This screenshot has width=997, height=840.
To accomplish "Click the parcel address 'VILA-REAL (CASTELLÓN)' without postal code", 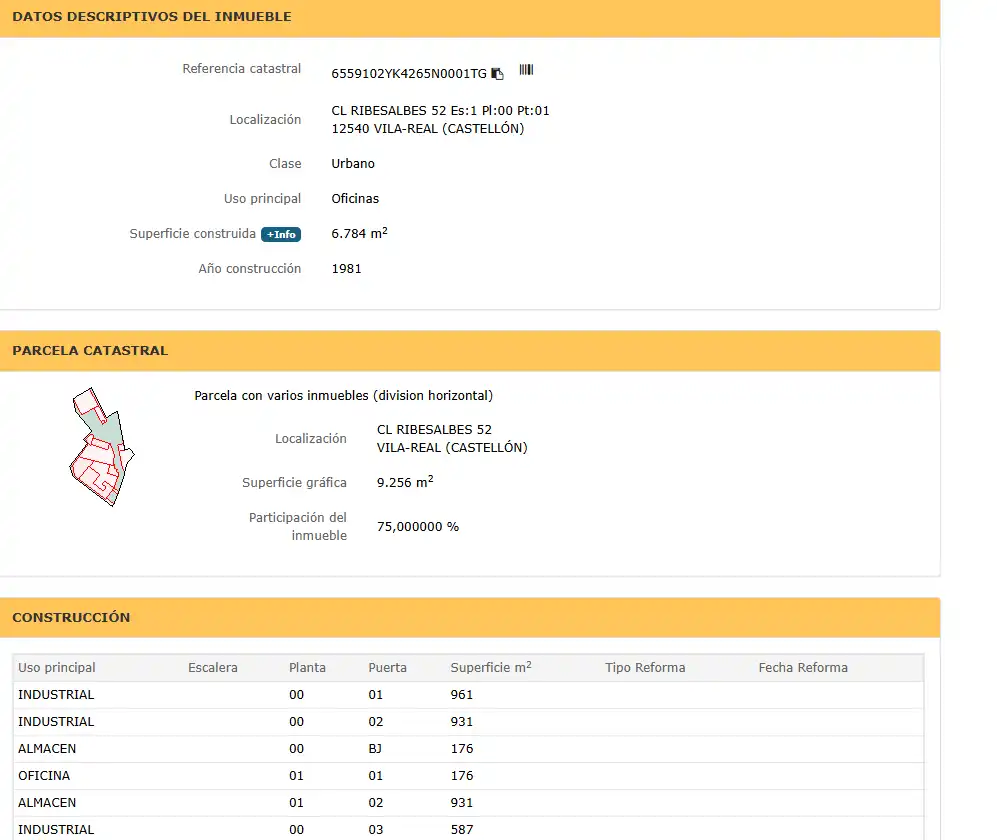I will (x=452, y=448).
